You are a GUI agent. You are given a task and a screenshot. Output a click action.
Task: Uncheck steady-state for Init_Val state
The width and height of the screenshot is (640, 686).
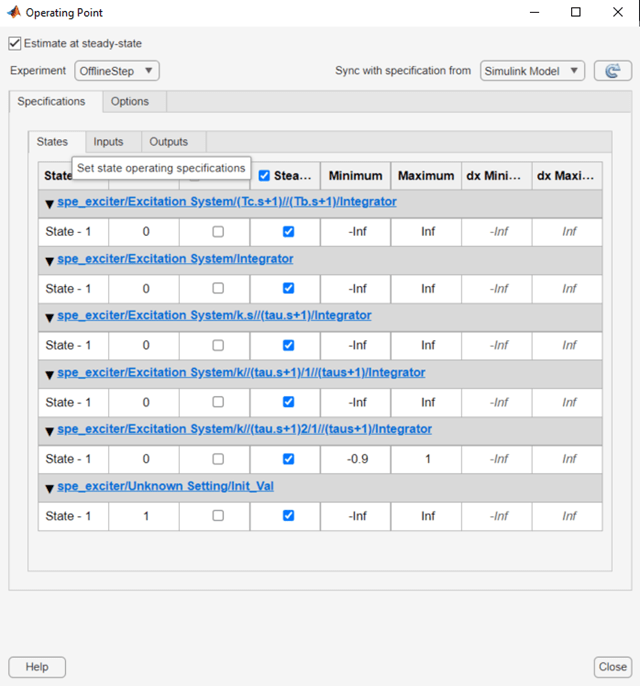pyautogui.click(x=288, y=516)
